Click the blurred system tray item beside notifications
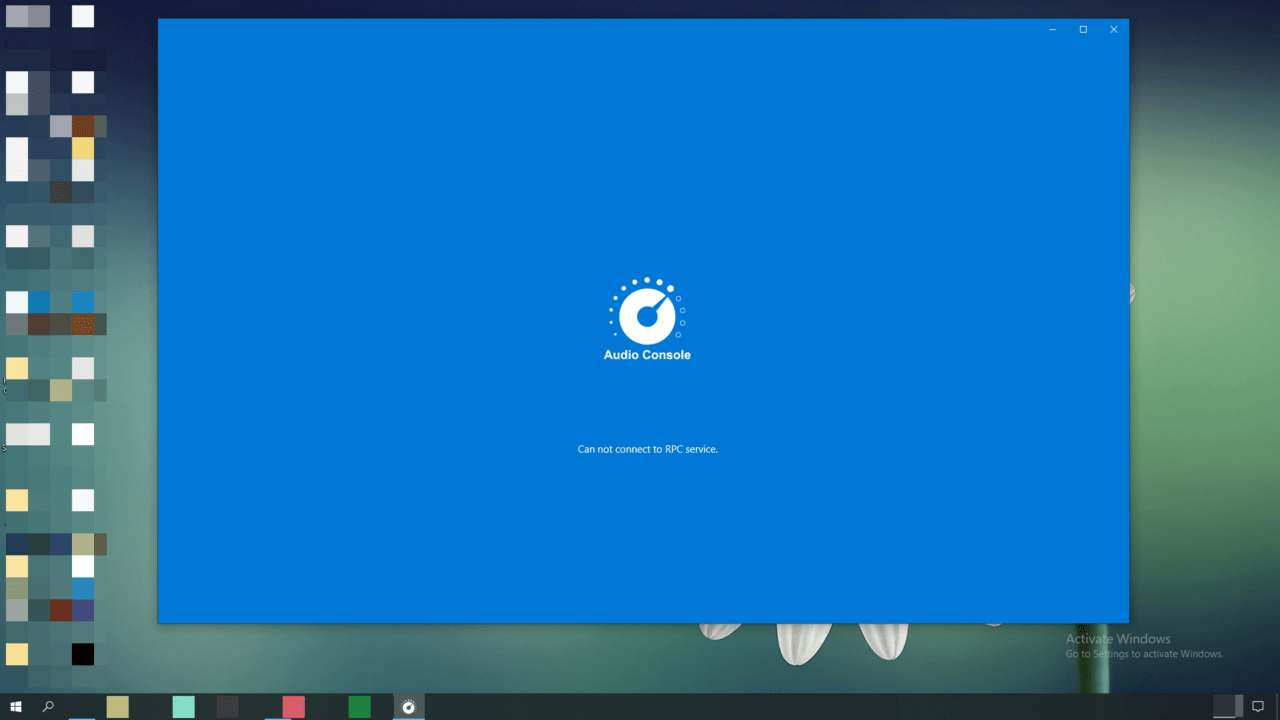The image size is (1280, 720). tap(1226, 707)
